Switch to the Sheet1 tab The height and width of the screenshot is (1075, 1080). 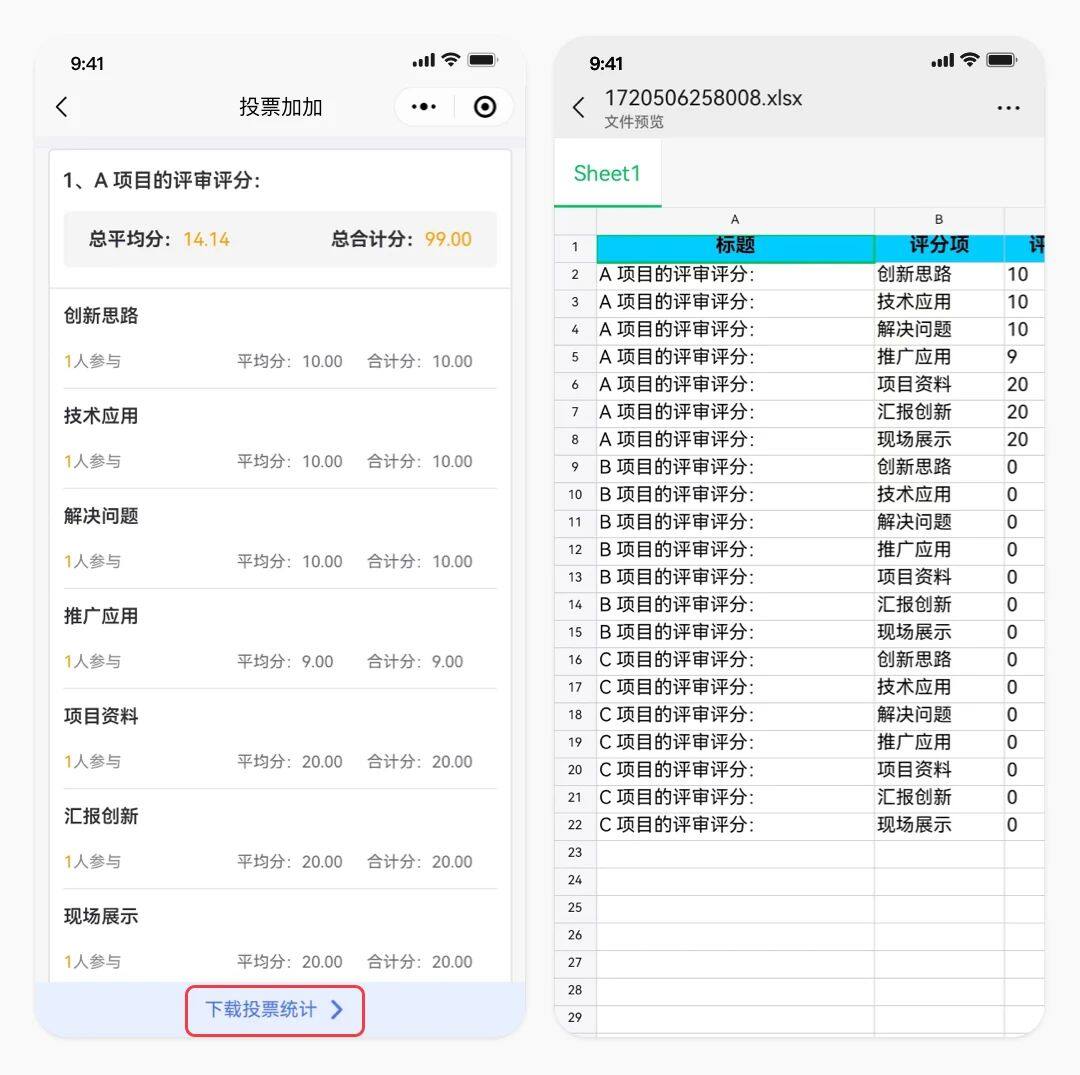(607, 174)
